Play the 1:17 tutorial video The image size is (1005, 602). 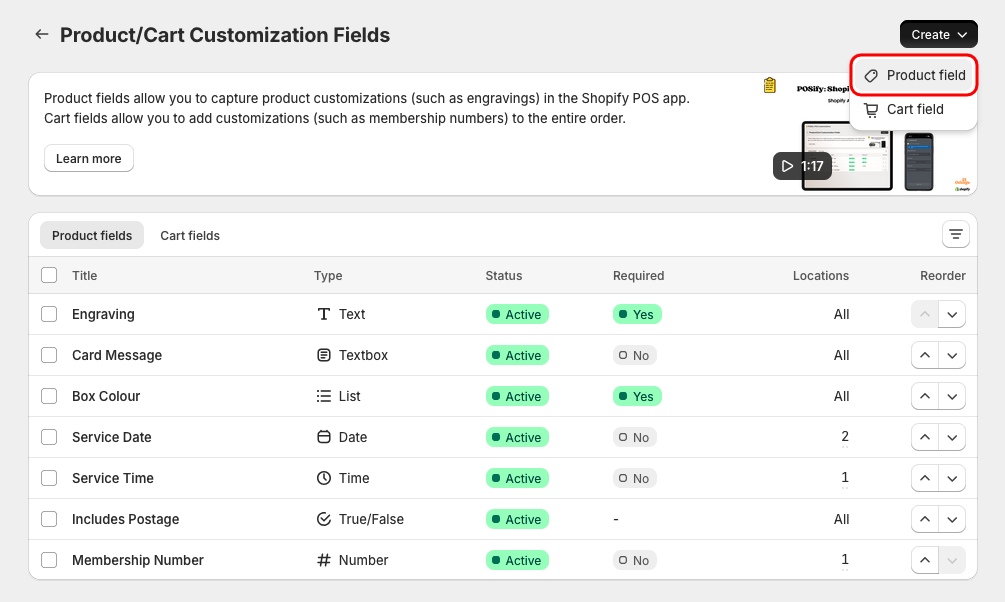coord(802,166)
